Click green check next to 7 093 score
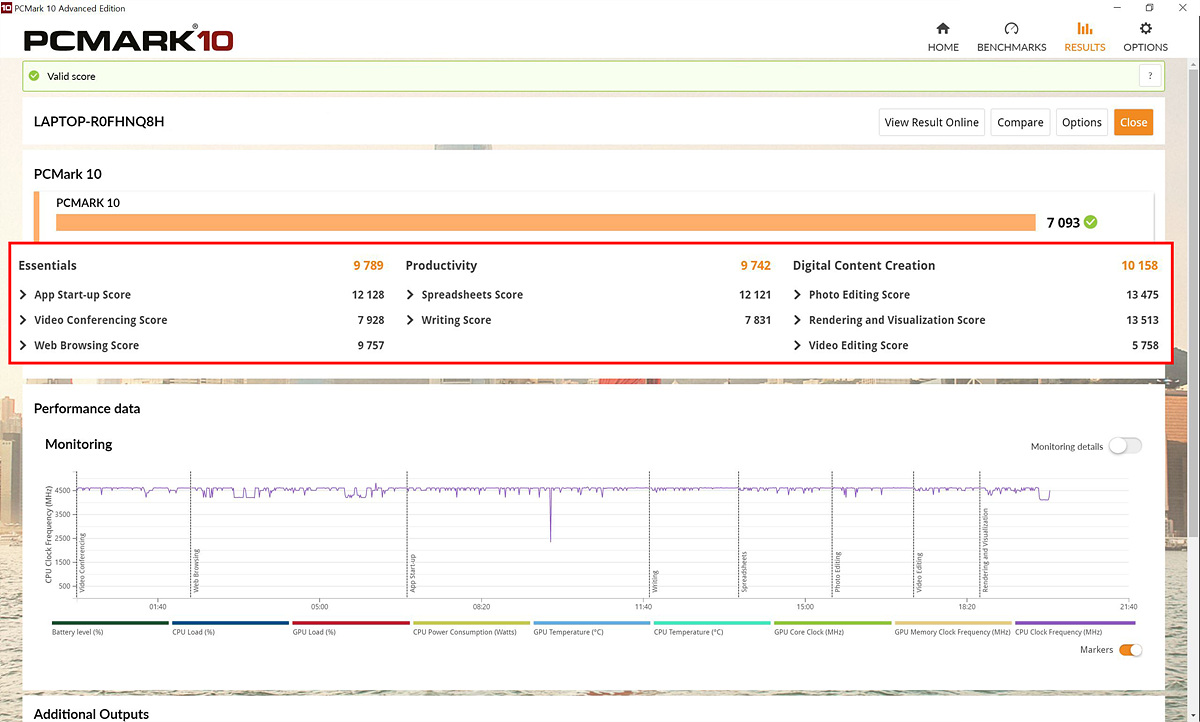The image size is (1200, 722). pos(1091,222)
